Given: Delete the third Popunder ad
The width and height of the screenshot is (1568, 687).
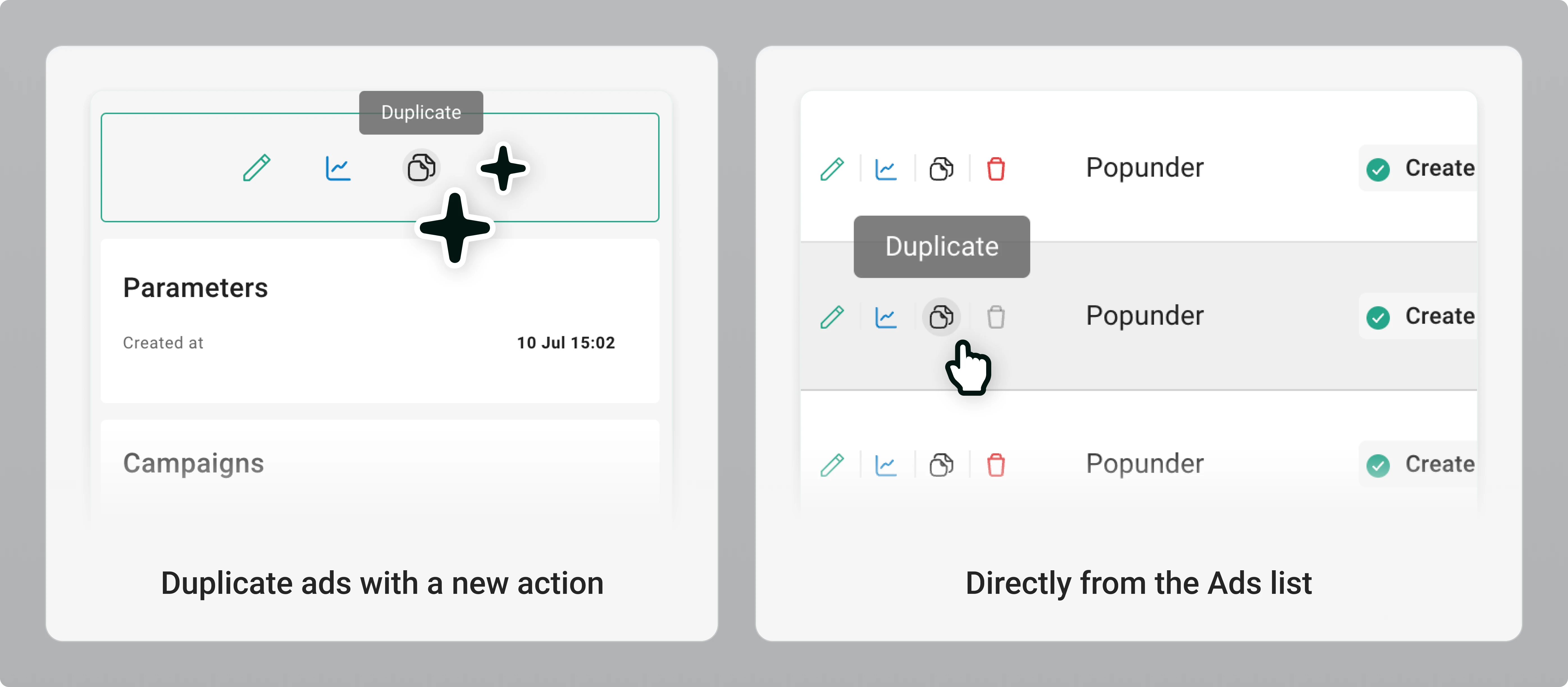Looking at the screenshot, I should (x=996, y=465).
